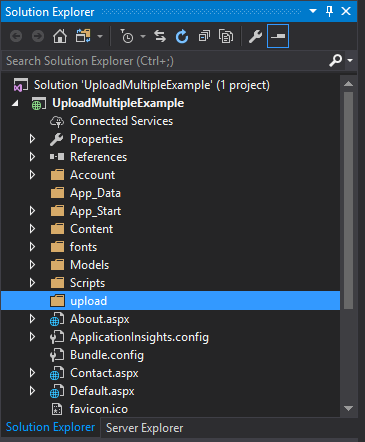Select ApplicationInsights.config file

(x=139, y=337)
